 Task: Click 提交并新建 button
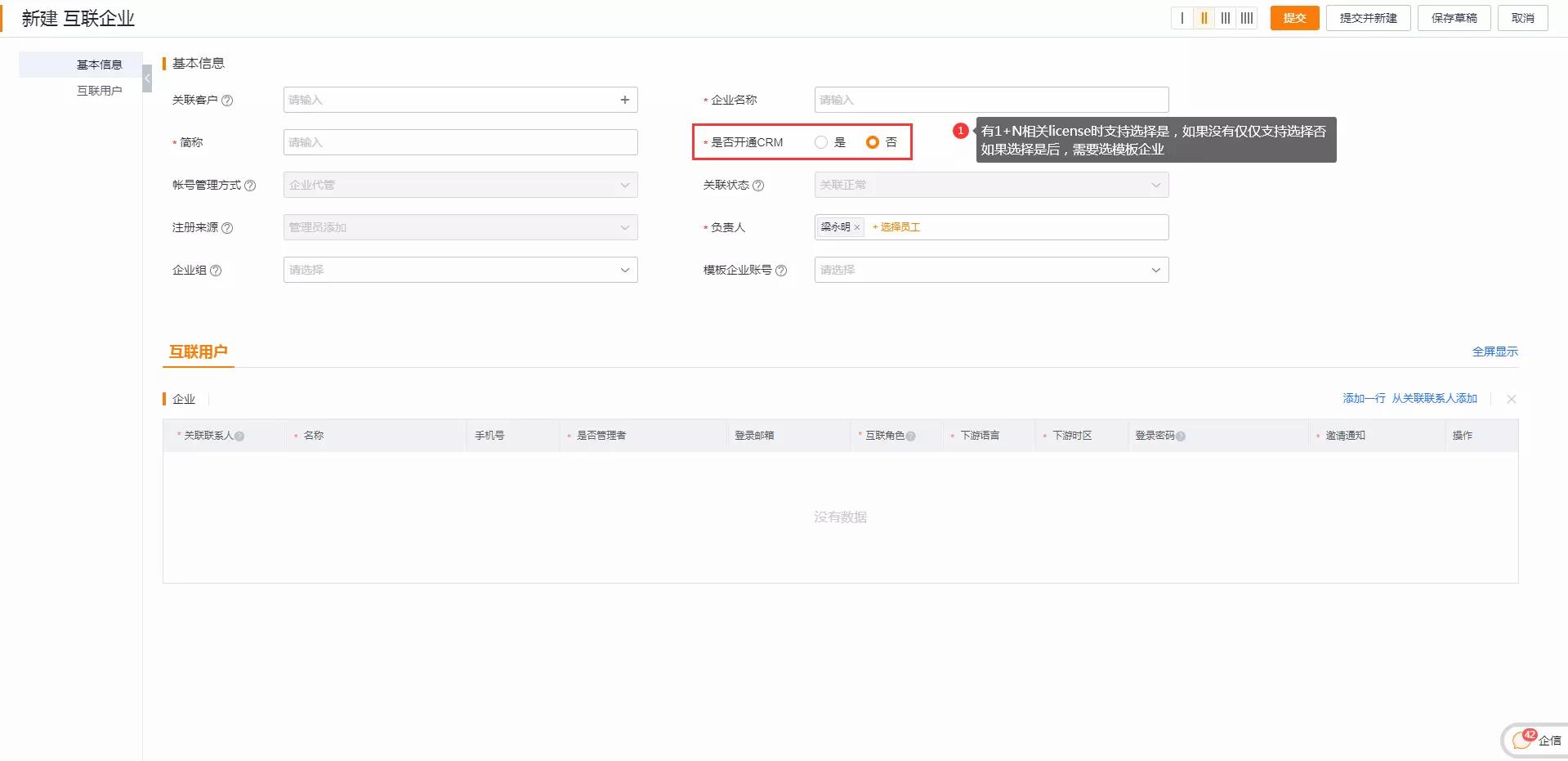1368,18
